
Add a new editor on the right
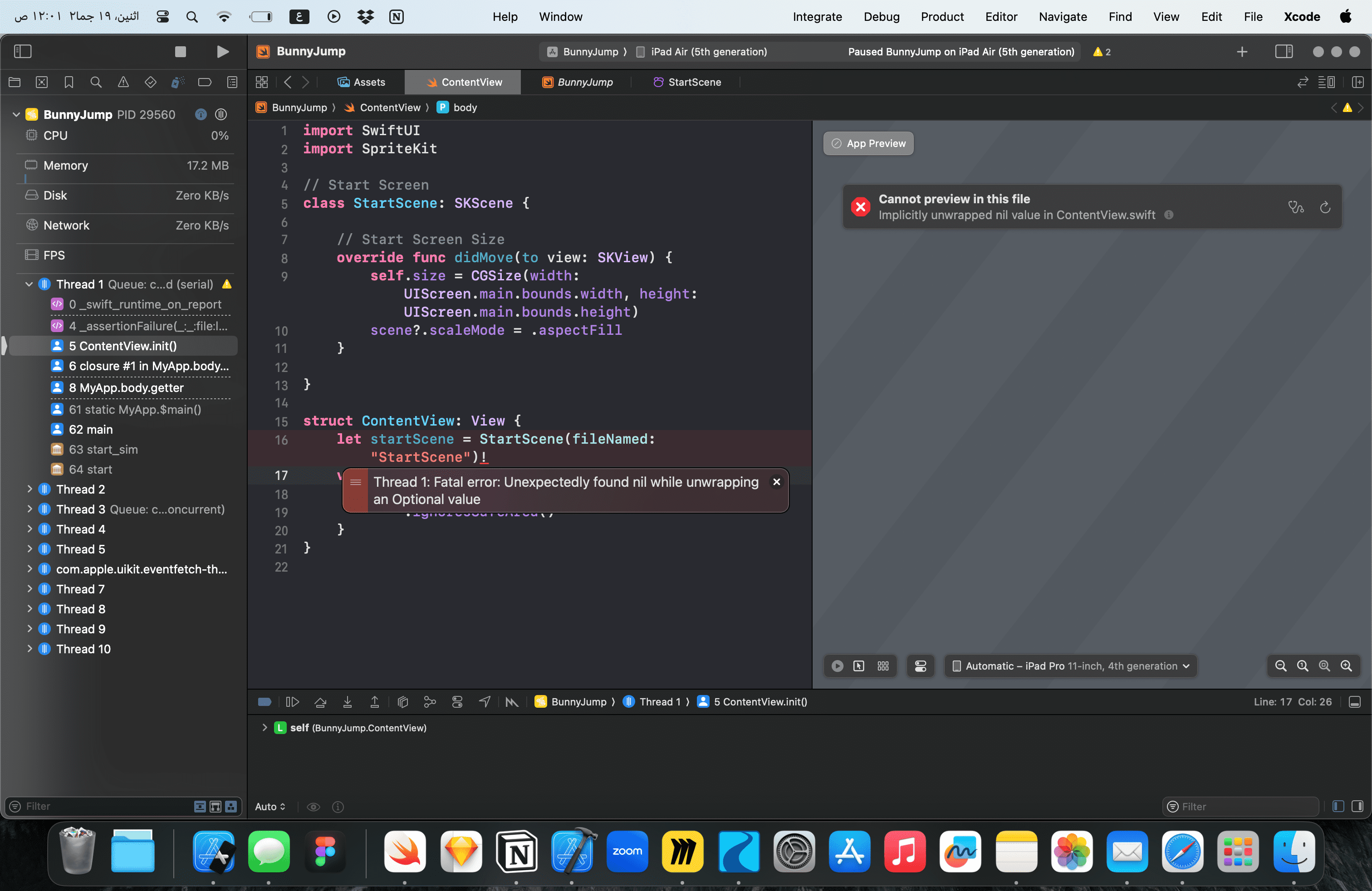pyautogui.click(x=1358, y=82)
